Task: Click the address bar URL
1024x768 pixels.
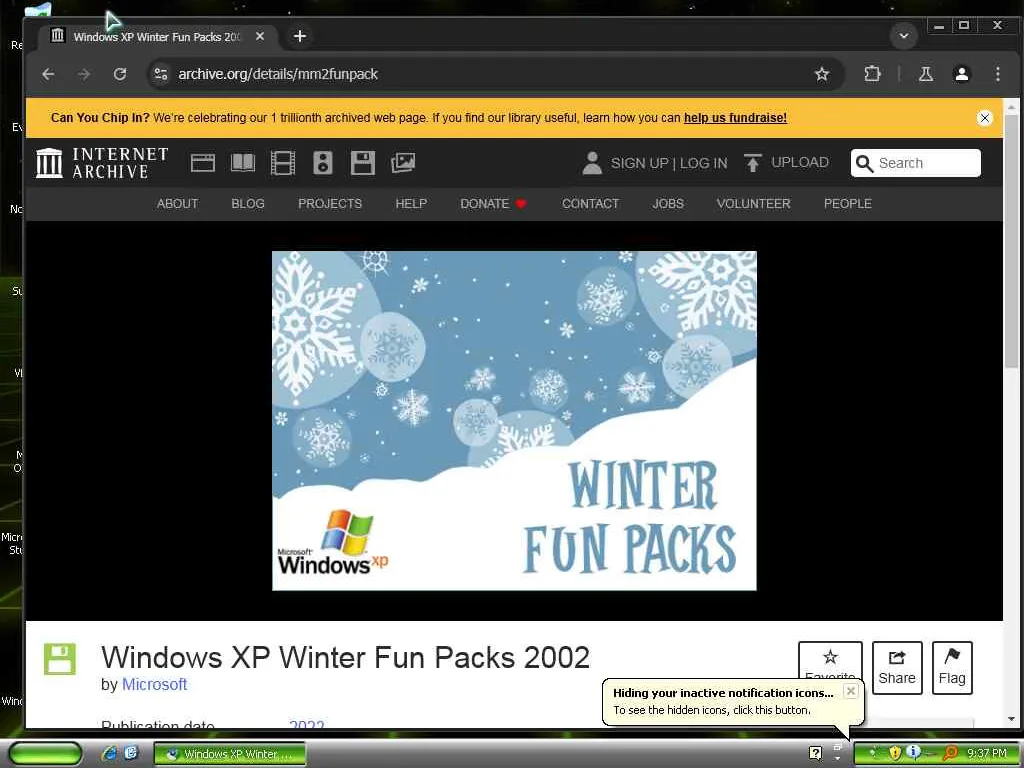Action: point(278,74)
